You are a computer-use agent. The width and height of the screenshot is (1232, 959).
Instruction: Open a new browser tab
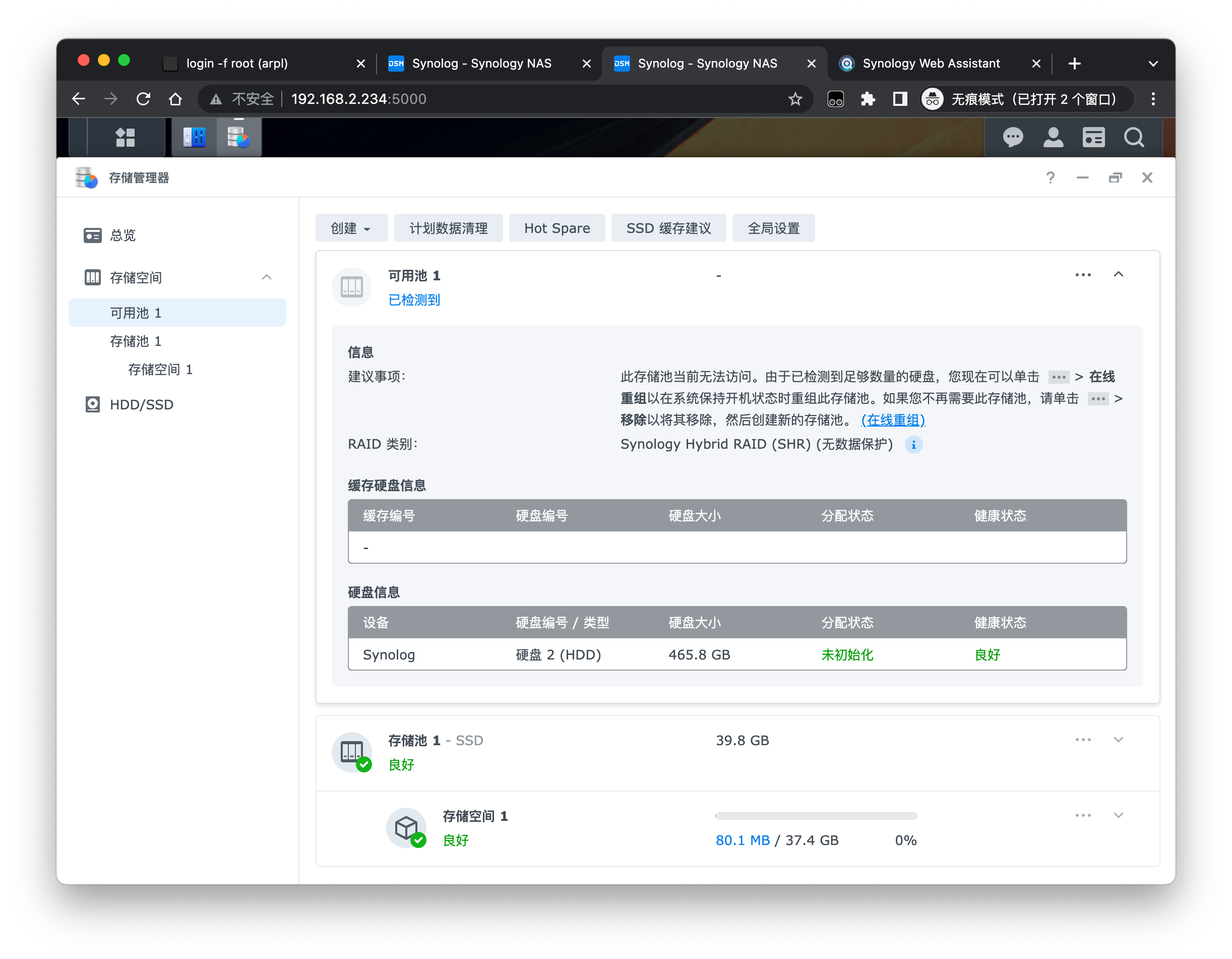pyautogui.click(x=1075, y=64)
